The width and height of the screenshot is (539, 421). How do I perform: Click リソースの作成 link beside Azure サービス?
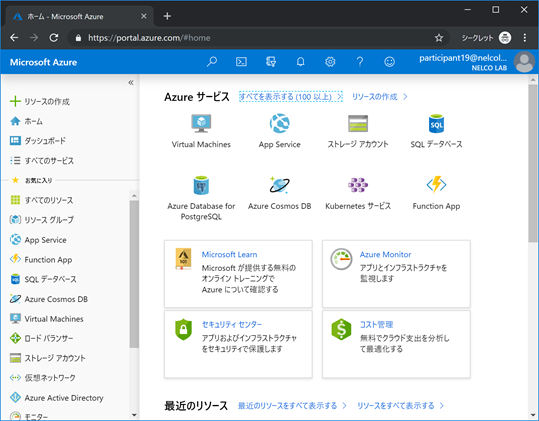click(380, 97)
